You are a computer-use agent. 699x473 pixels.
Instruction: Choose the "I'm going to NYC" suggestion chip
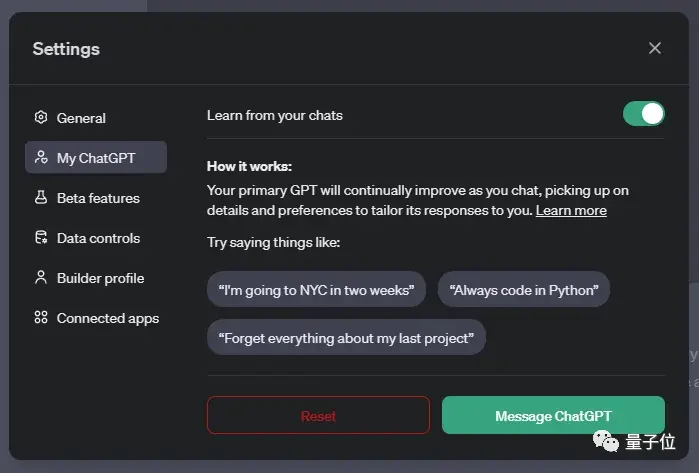(x=316, y=290)
